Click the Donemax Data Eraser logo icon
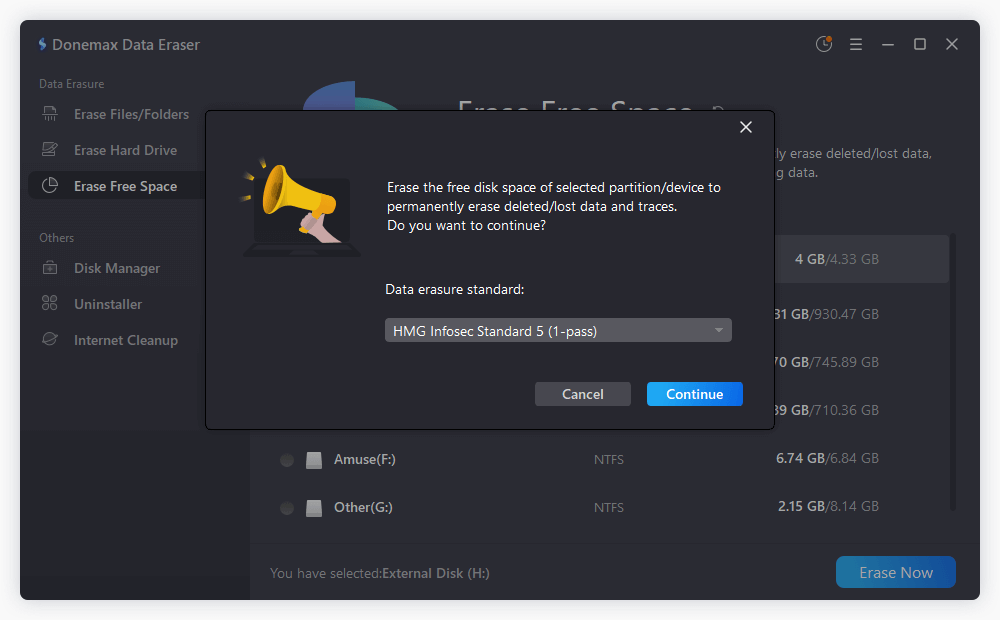 click(42, 44)
